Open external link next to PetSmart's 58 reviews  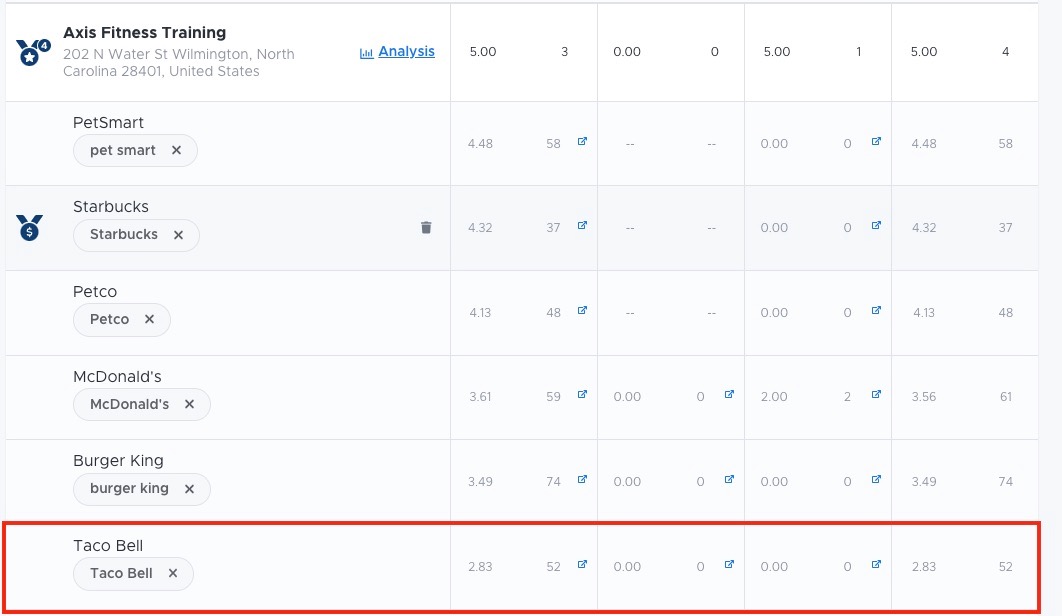pos(582,142)
